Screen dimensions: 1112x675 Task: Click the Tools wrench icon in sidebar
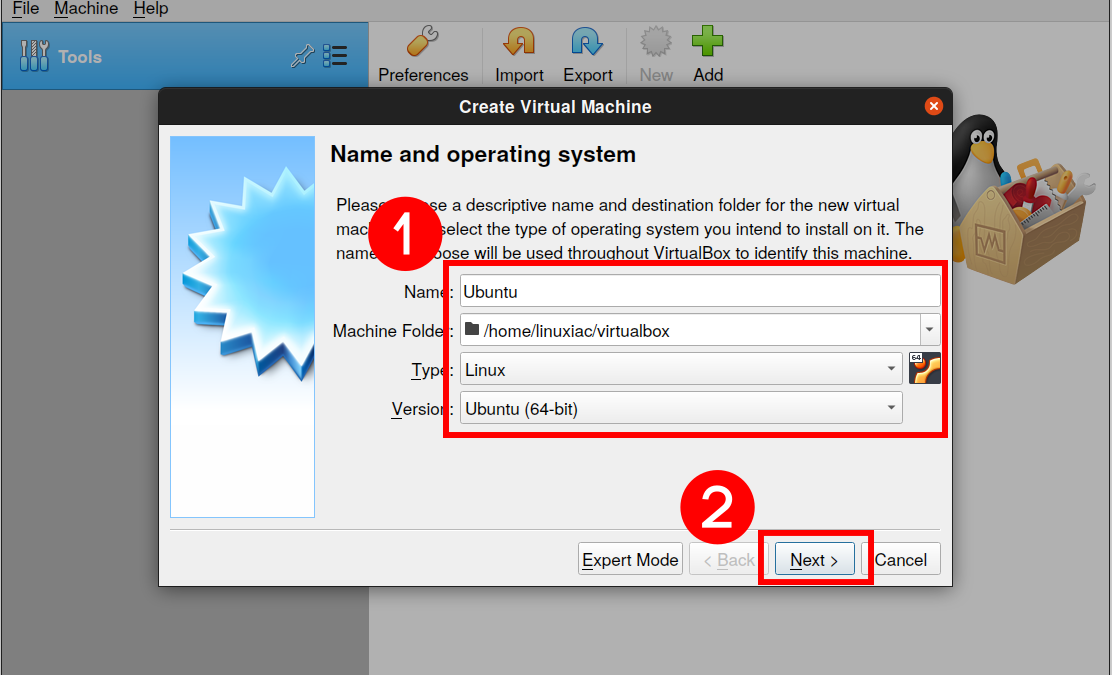tap(34, 57)
